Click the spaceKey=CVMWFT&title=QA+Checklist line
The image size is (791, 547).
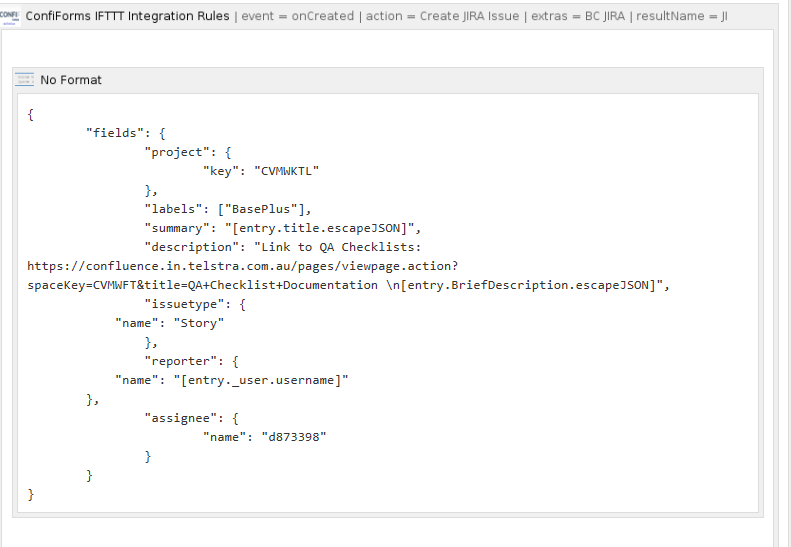point(349,285)
